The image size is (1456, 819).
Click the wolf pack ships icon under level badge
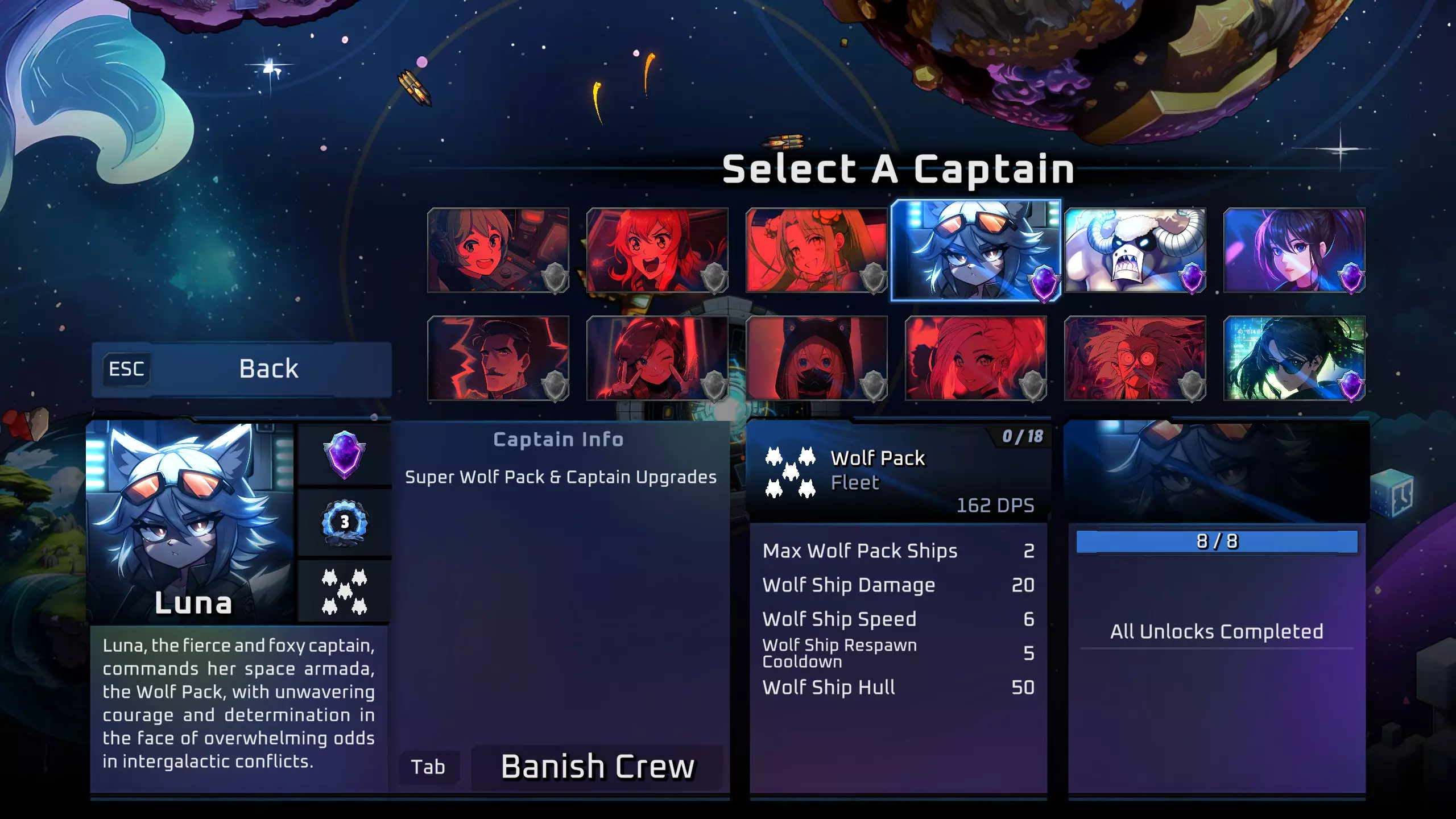coord(345,591)
